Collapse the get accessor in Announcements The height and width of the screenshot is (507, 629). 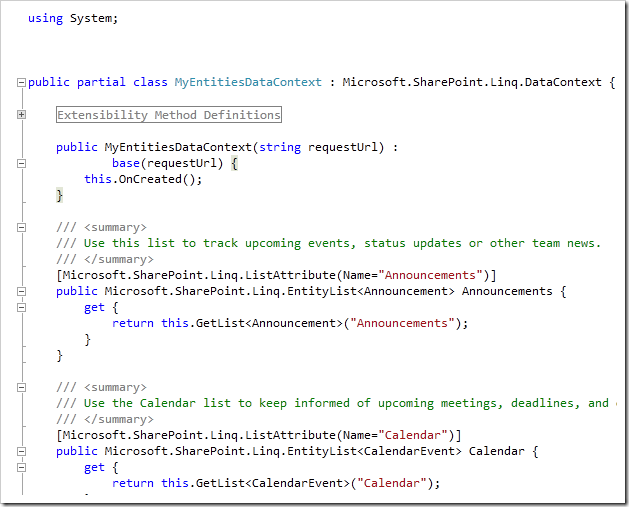pos(21,307)
